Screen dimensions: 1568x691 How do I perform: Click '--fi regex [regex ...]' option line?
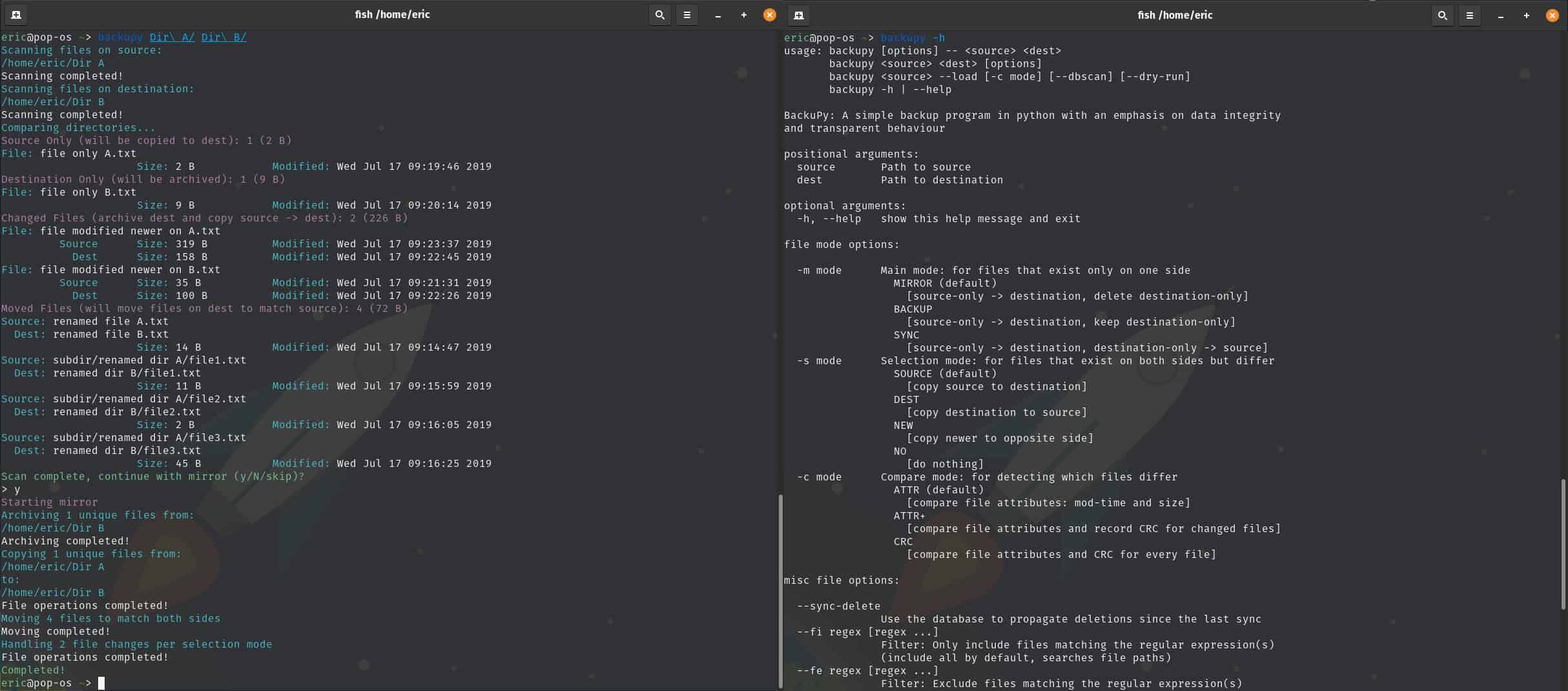(867, 632)
